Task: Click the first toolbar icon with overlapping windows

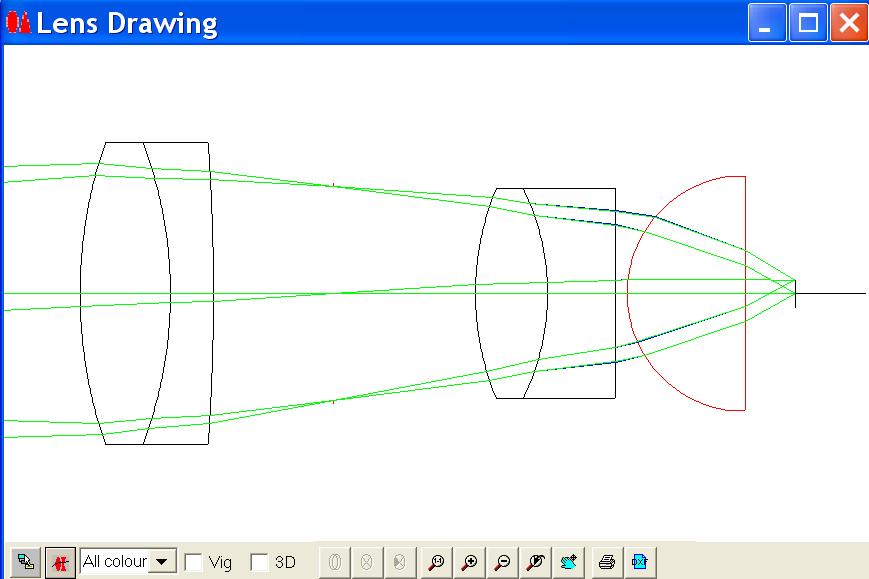Action: pyautogui.click(x=25, y=562)
